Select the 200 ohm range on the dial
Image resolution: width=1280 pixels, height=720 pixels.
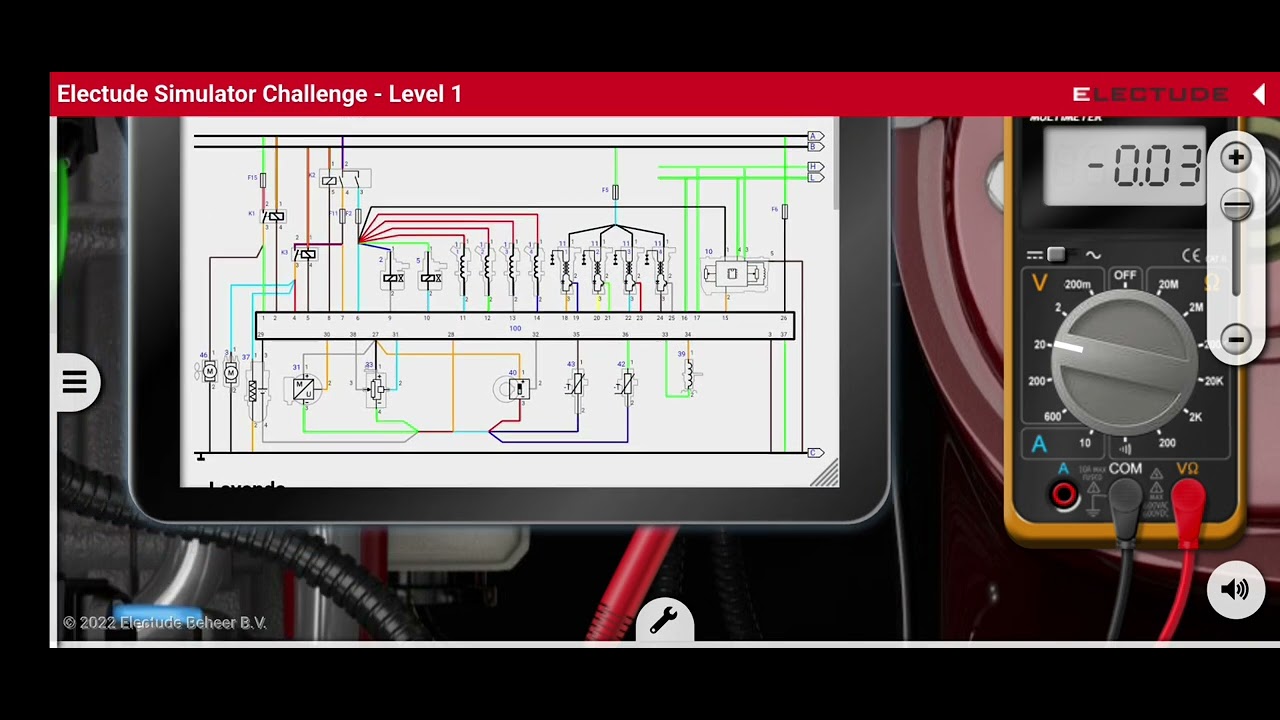(1167, 443)
